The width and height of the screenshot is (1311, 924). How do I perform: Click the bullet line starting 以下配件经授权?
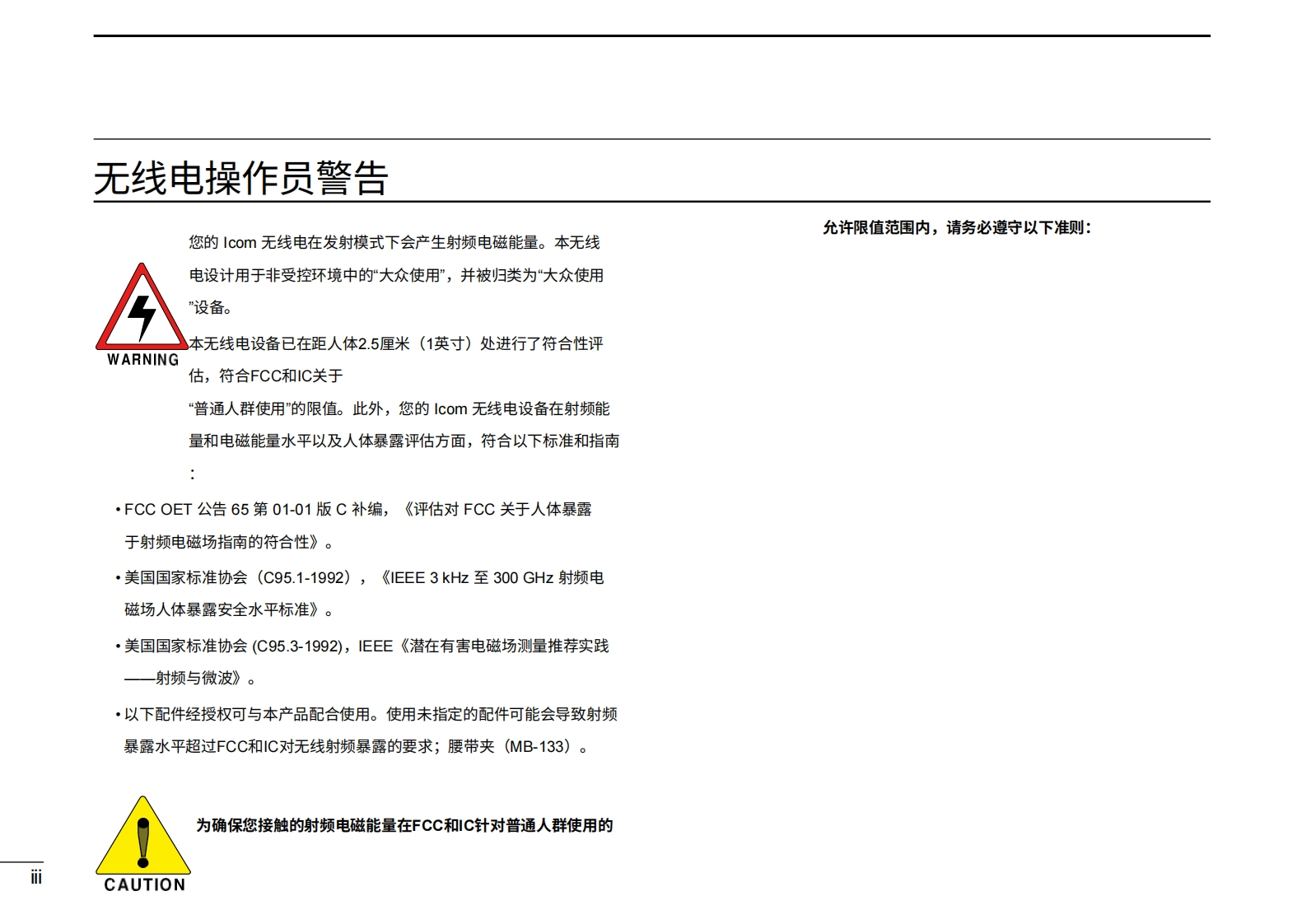point(370,714)
